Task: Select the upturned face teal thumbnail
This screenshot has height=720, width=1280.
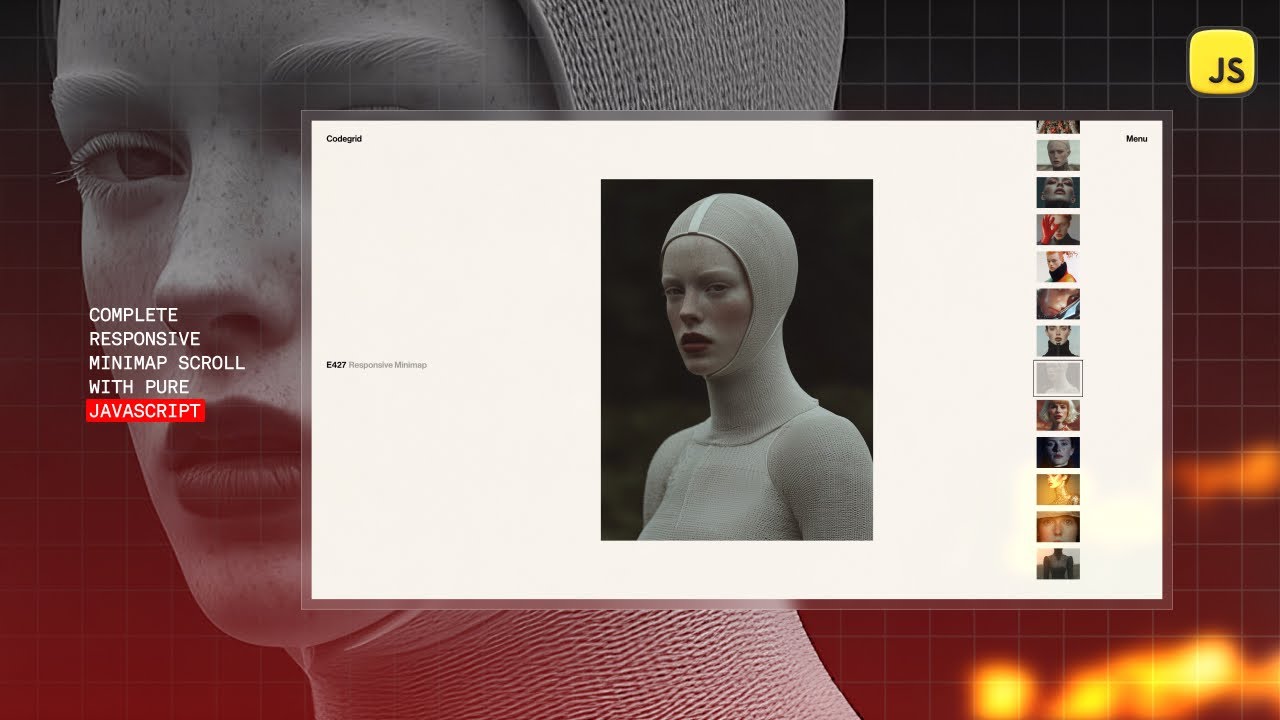Action: pyautogui.click(x=1058, y=193)
